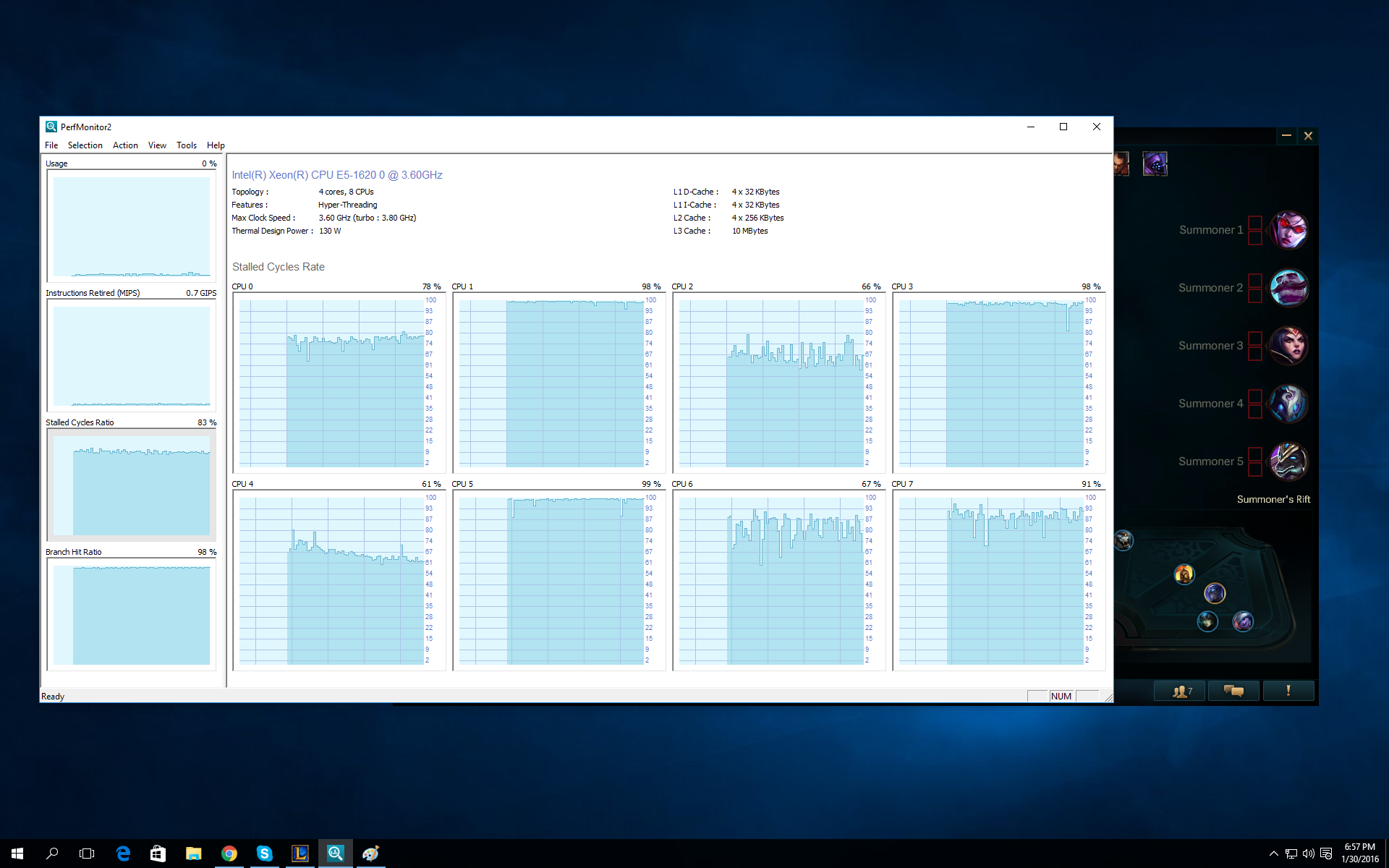Open taskbar Search

(x=52, y=854)
